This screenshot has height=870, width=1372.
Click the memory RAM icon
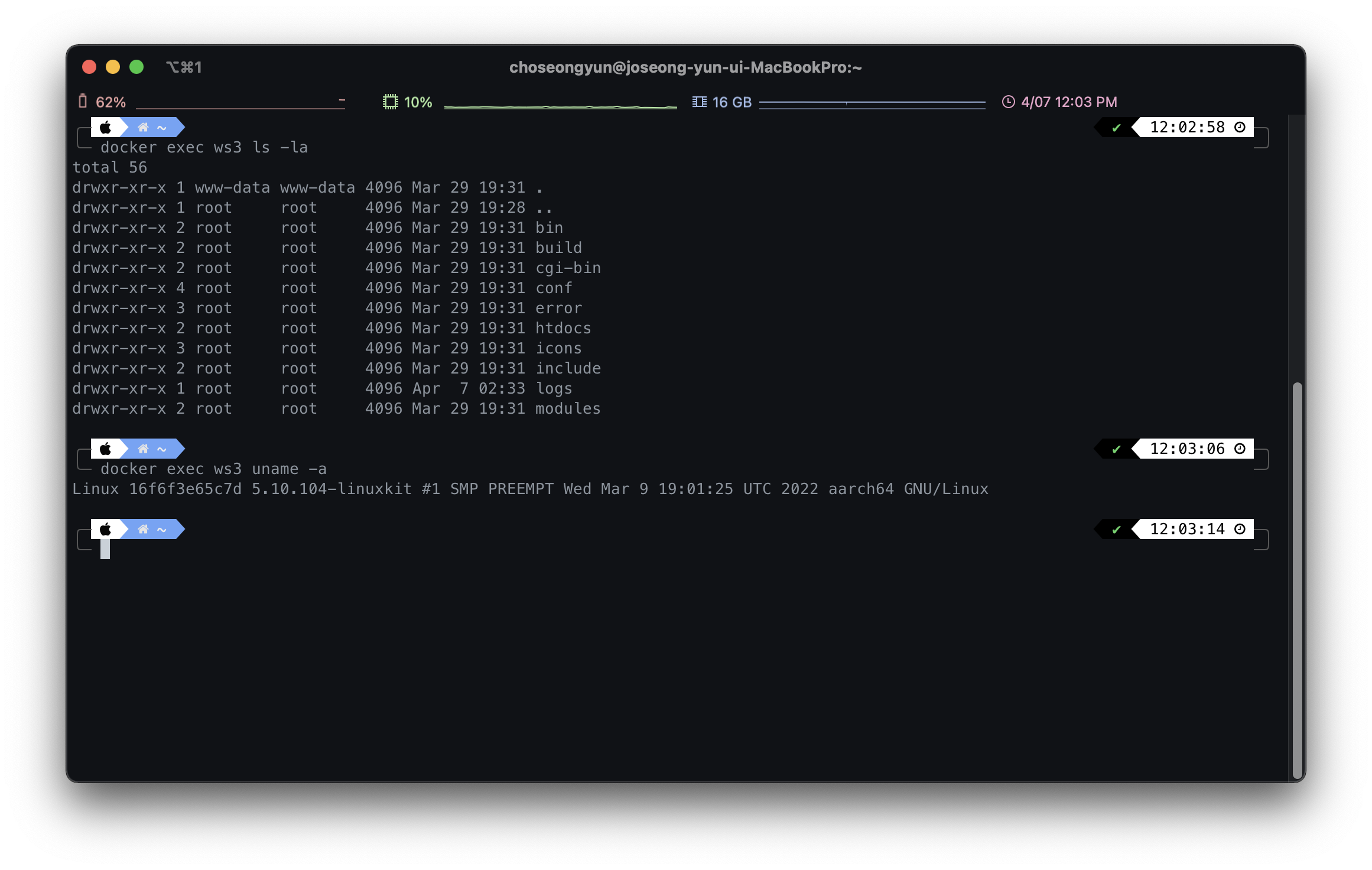[x=699, y=102]
